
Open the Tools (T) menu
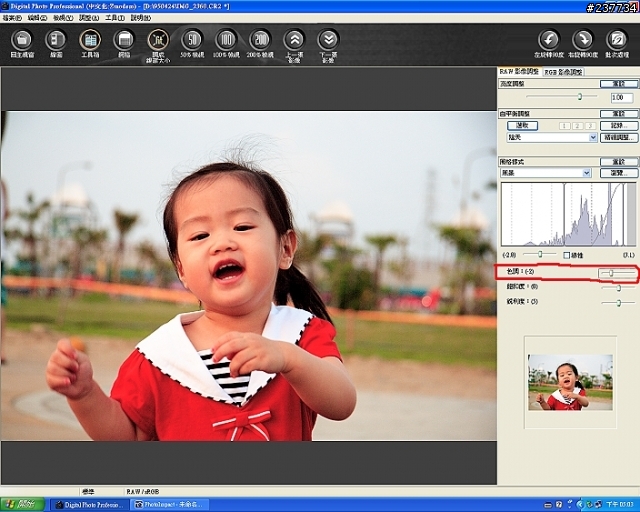pos(115,18)
